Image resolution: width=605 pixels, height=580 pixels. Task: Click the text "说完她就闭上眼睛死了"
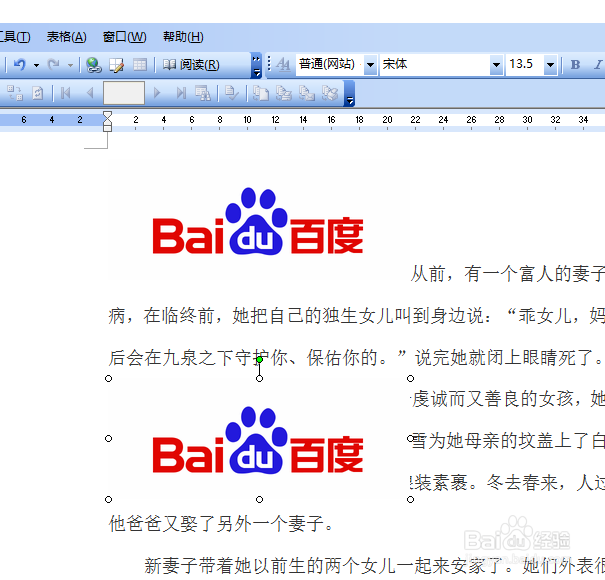tap(503, 357)
